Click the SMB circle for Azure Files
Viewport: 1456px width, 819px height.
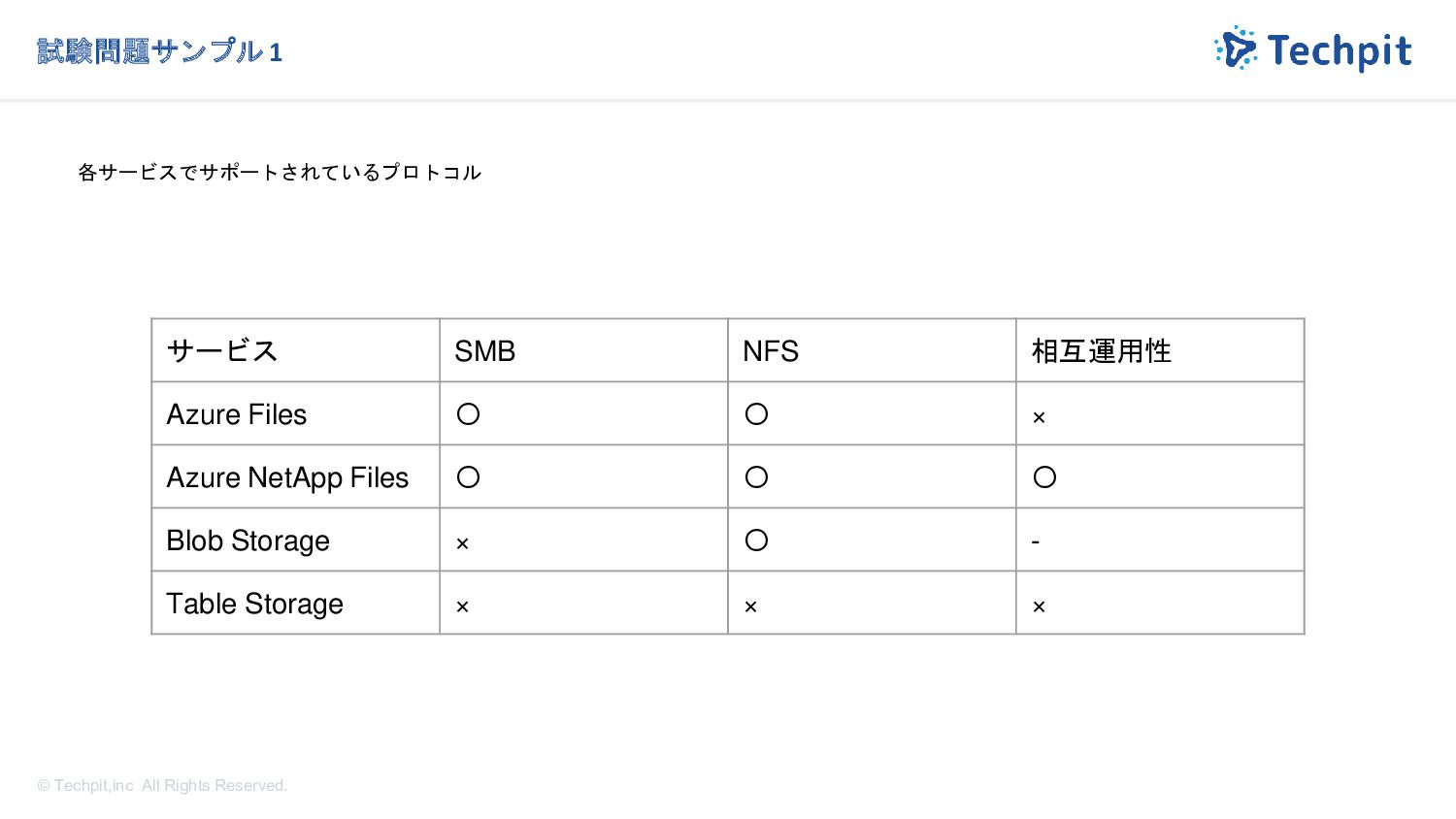(468, 414)
